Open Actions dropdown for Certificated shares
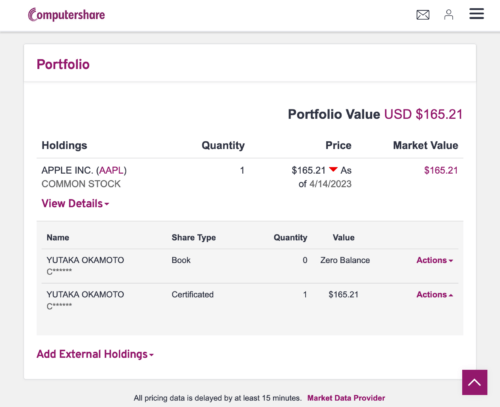This screenshot has height=407, width=500. point(434,295)
